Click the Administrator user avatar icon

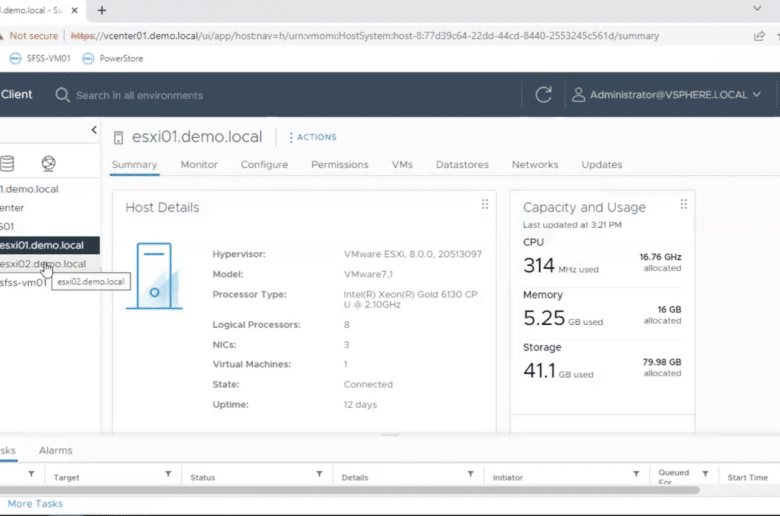pos(578,95)
